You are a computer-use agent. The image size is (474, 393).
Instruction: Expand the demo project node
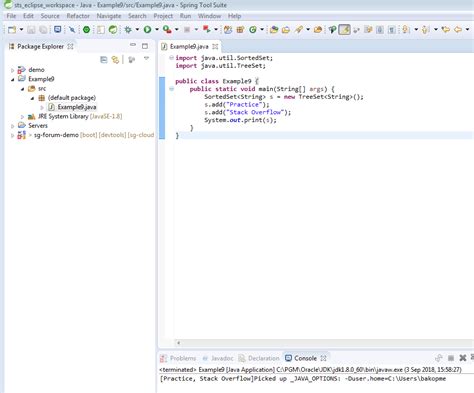[x=12, y=70]
